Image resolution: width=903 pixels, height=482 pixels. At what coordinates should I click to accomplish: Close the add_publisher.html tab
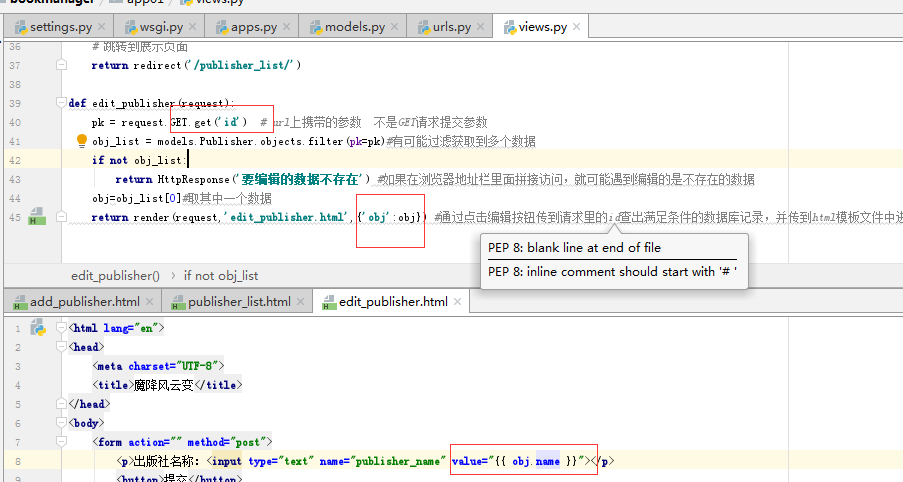click(150, 302)
